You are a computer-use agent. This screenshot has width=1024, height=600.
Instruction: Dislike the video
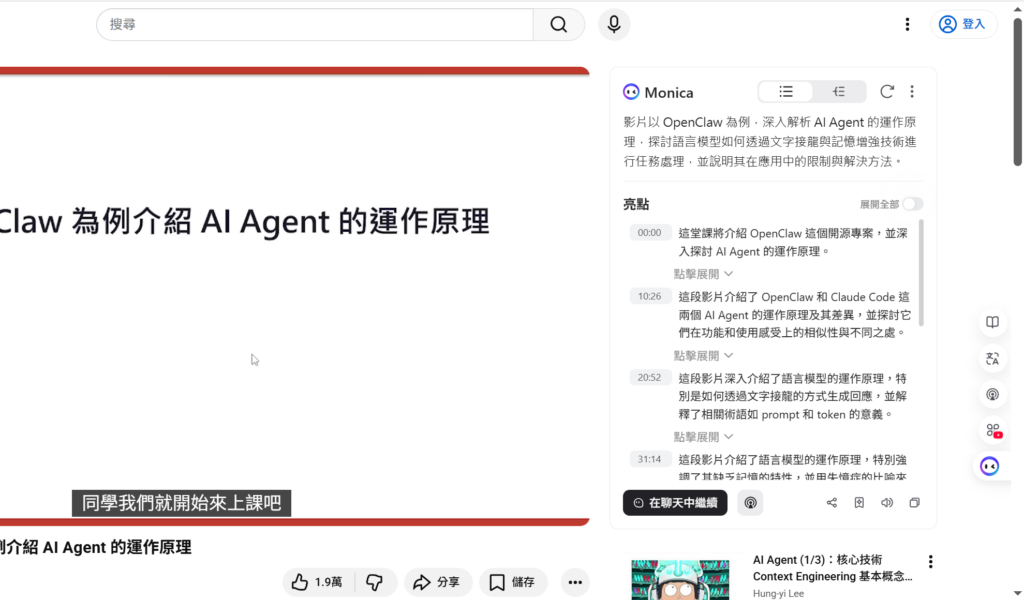coord(374,582)
